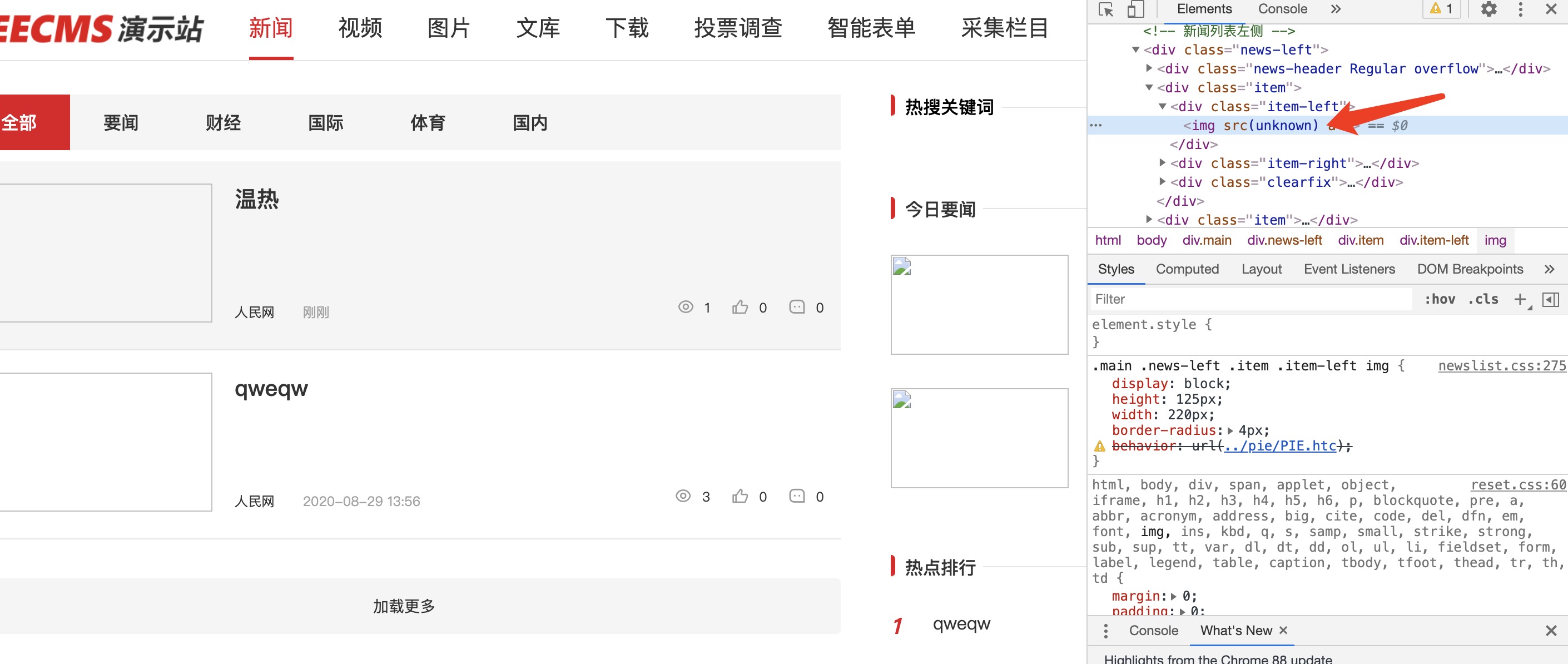Toggle the device toolbar icon
The width and height of the screenshot is (1568, 664).
click(1135, 9)
